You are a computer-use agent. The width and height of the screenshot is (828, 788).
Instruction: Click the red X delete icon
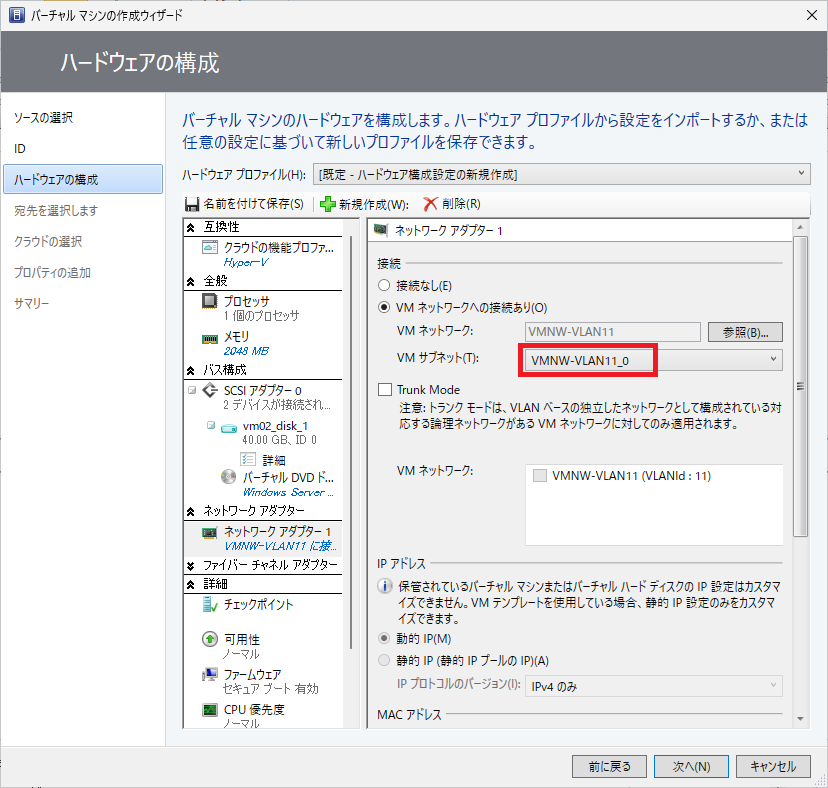[431, 204]
